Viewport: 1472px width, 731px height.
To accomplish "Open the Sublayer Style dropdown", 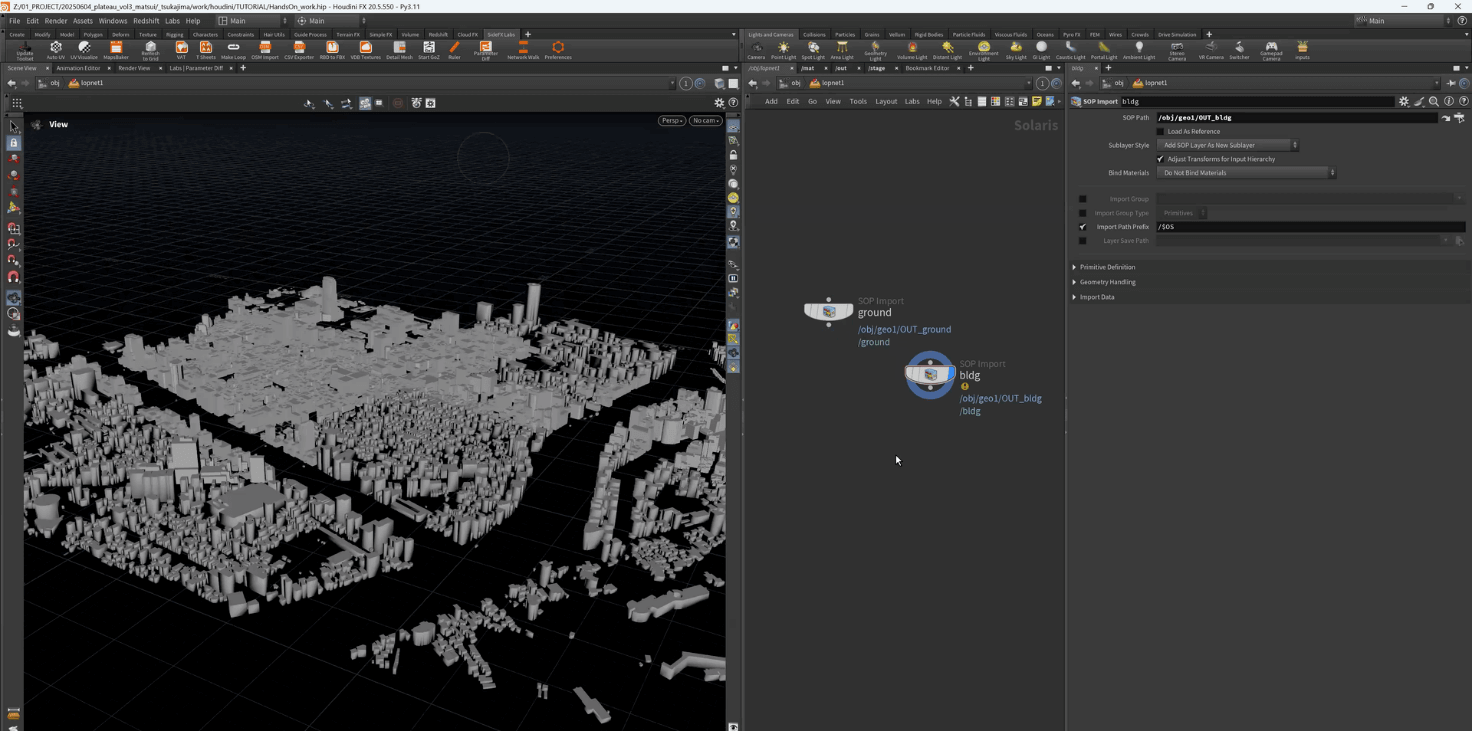I will 1228,145.
